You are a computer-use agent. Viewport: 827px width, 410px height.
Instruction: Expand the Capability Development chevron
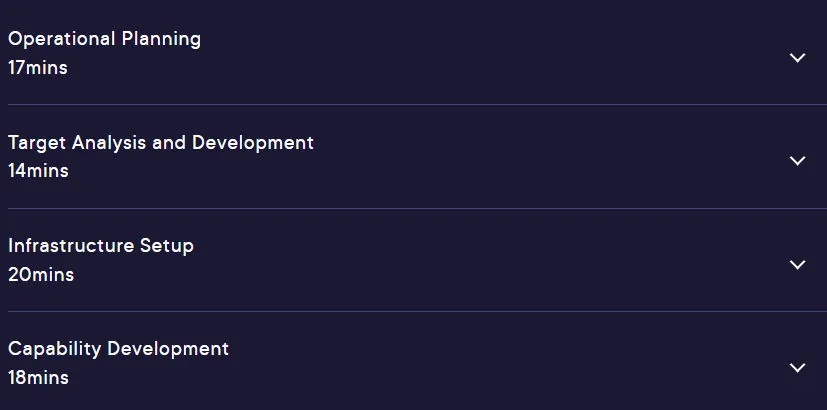click(x=797, y=367)
